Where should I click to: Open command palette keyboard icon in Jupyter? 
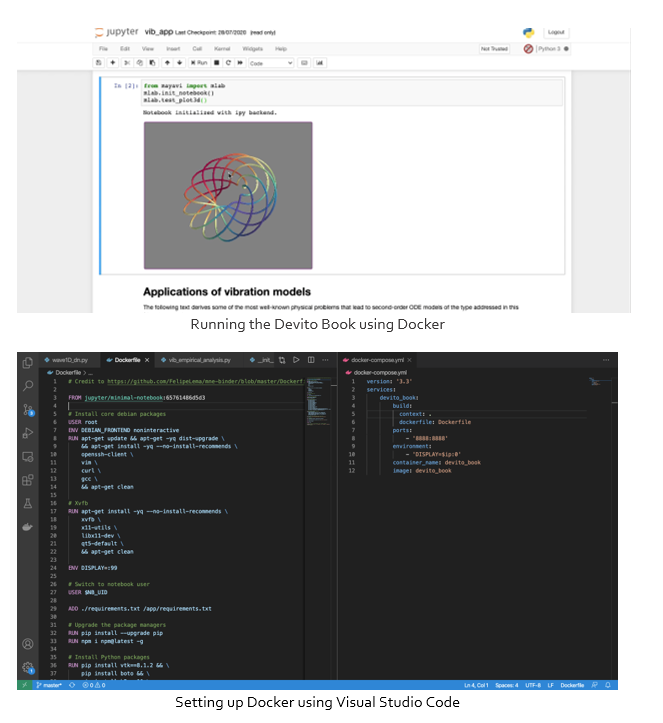[x=304, y=63]
